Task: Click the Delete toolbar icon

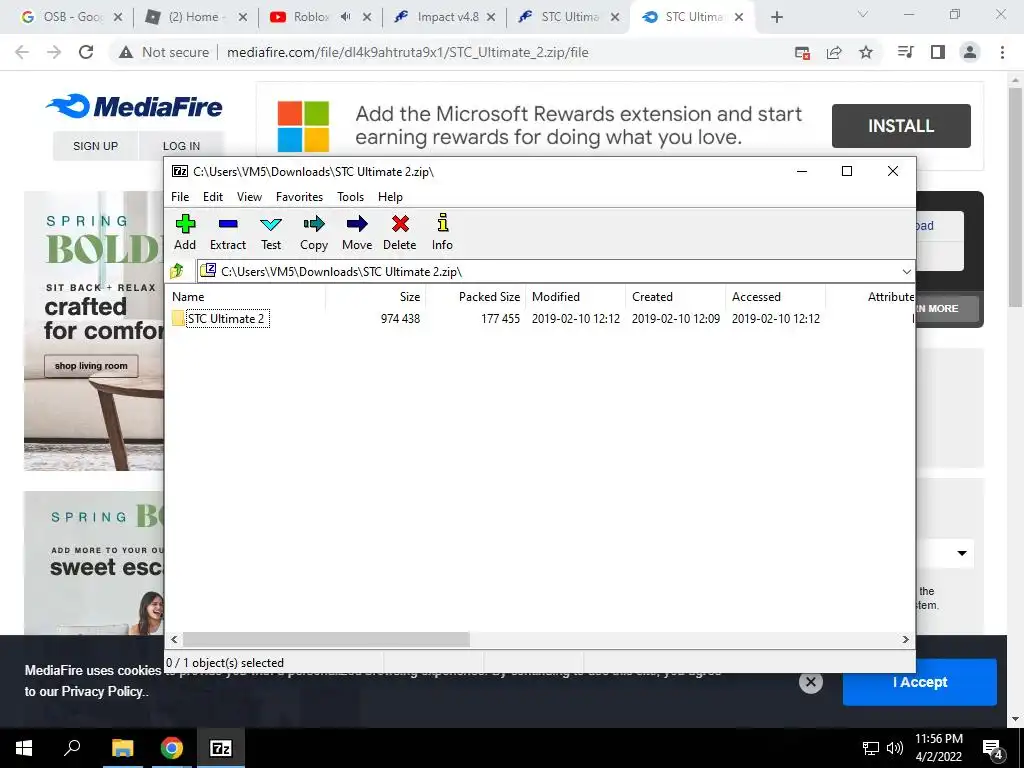Action: (400, 232)
